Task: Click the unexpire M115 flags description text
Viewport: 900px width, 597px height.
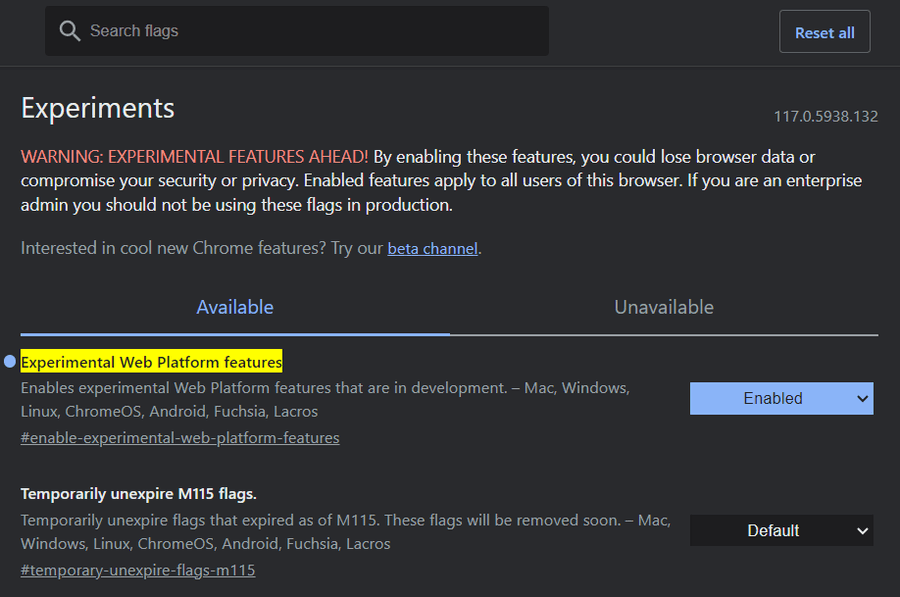Action: pyautogui.click(x=346, y=532)
